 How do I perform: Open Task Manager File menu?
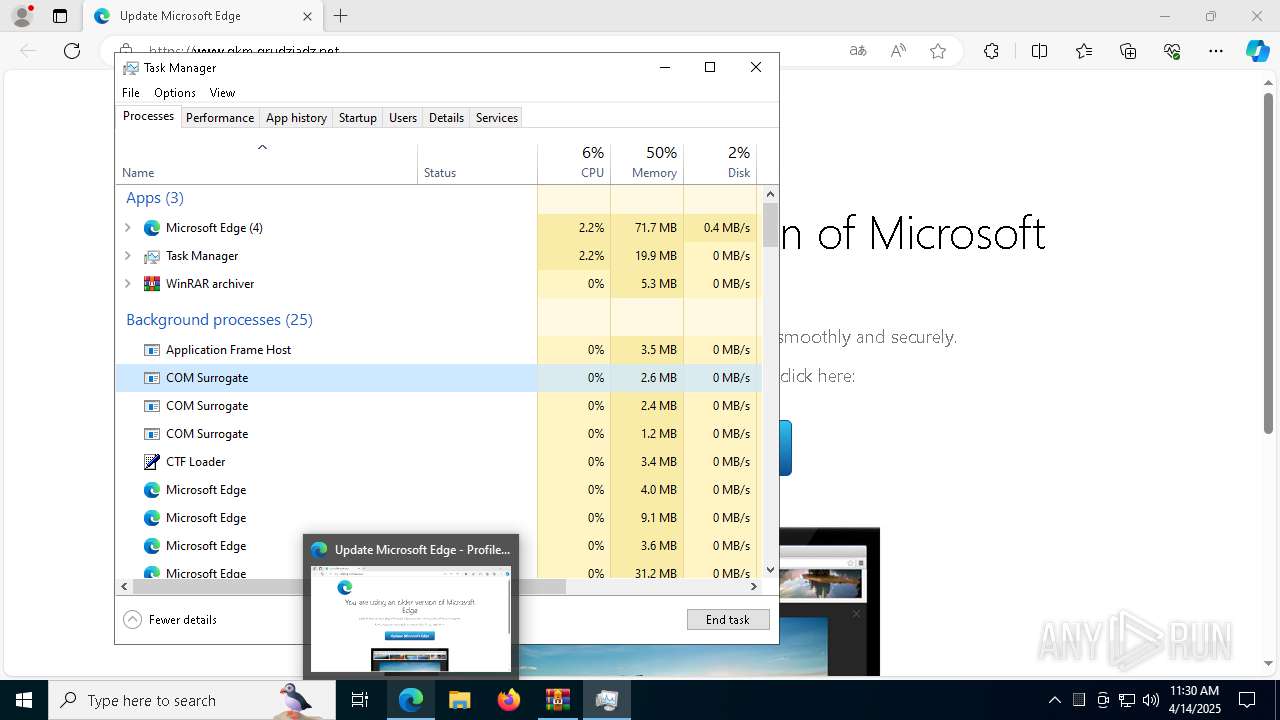[x=131, y=92]
